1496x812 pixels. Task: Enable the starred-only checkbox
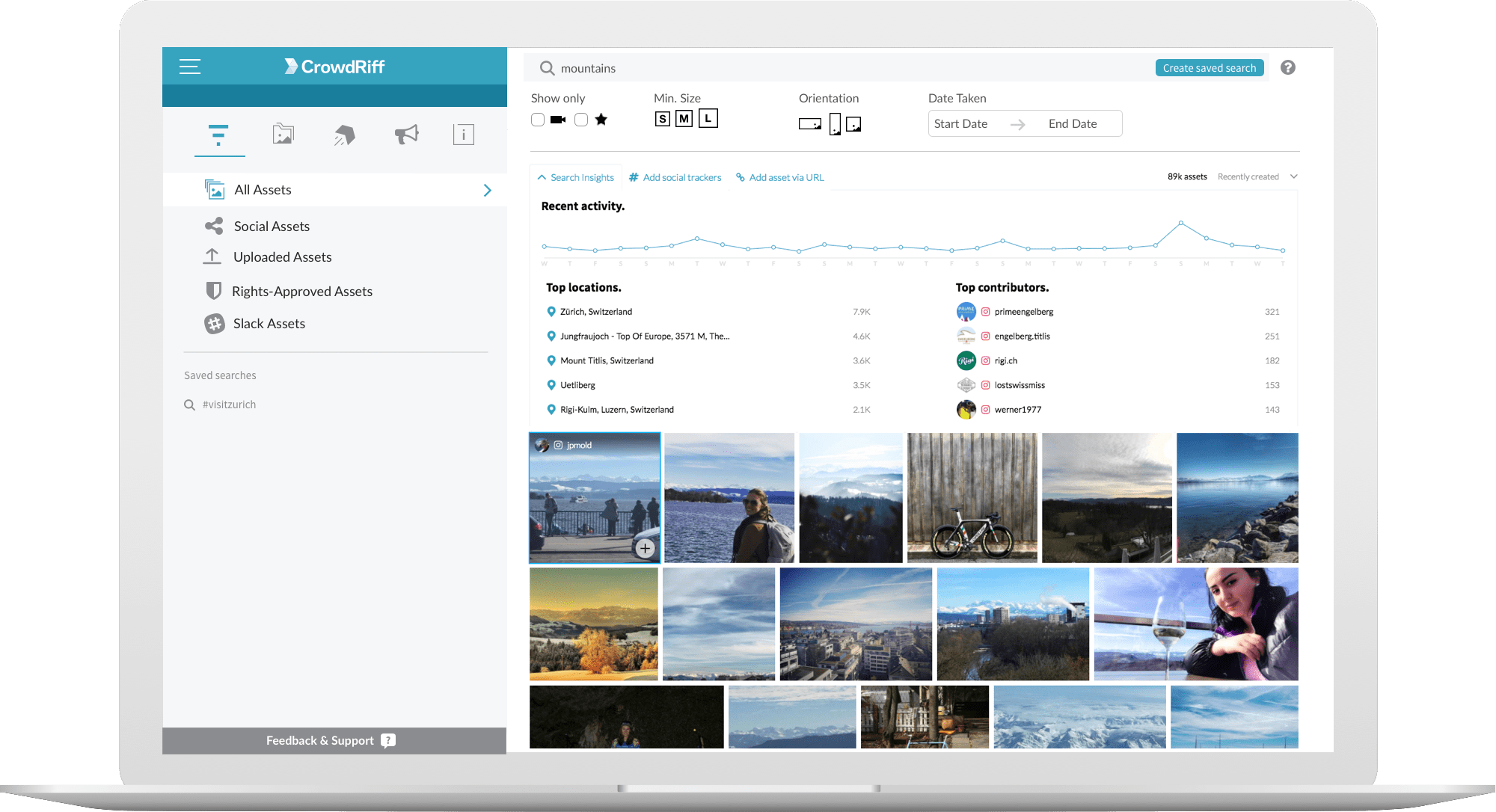tap(581, 120)
